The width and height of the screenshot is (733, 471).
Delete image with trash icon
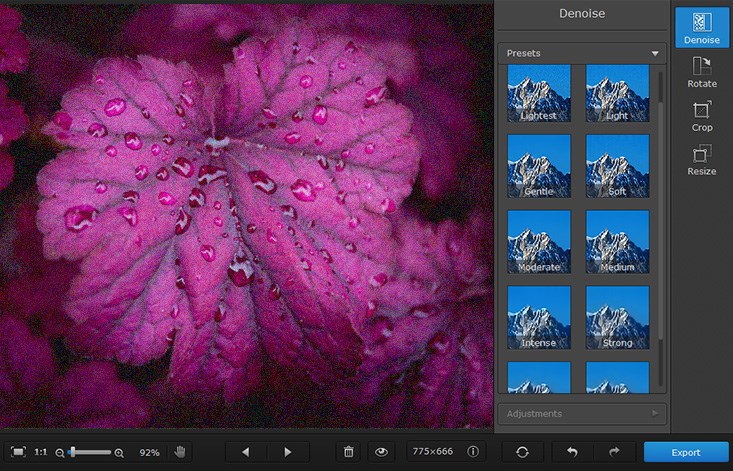pos(348,452)
